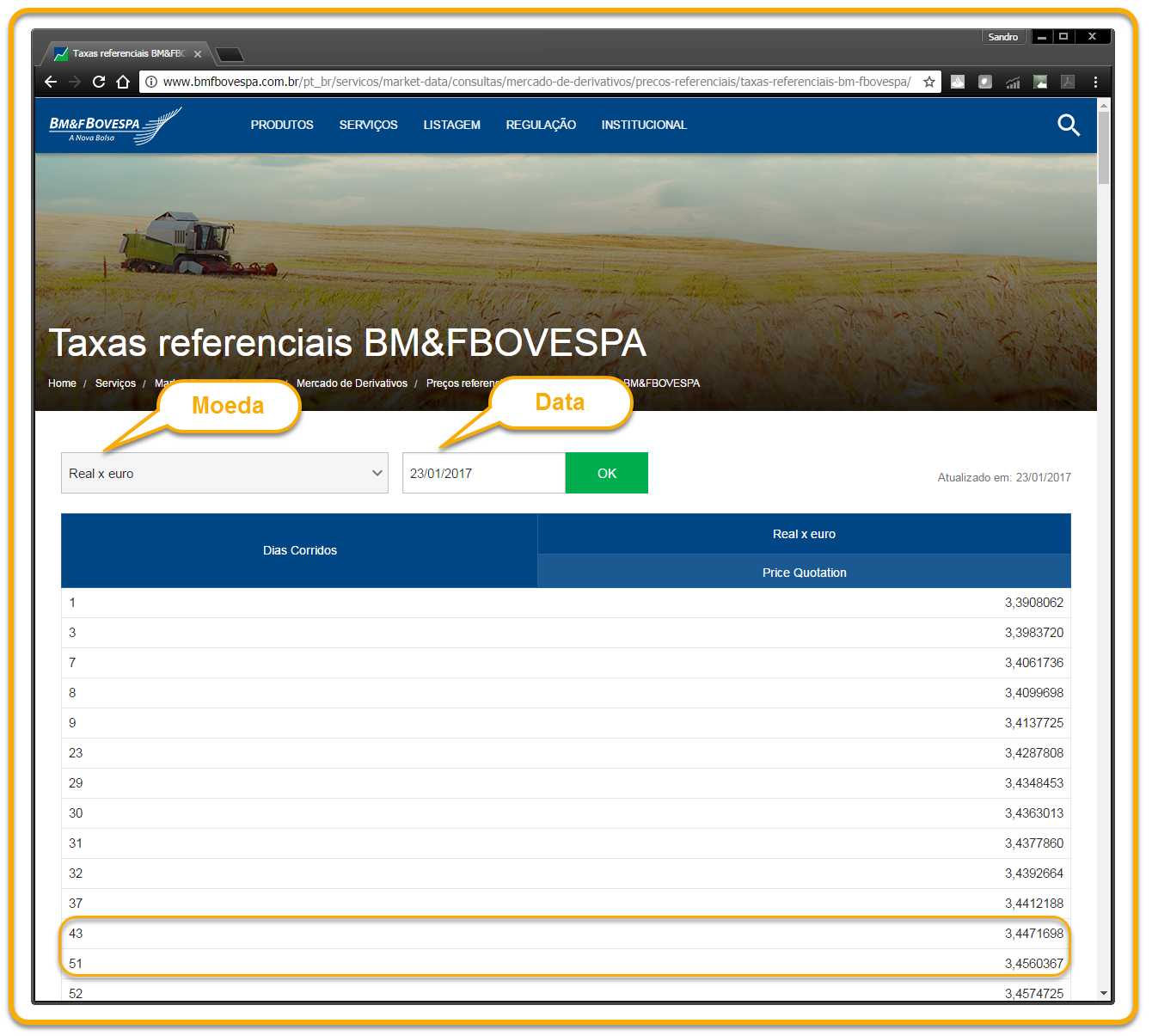Select the value 3,3983720
1152x1036 pixels.
1034,633
